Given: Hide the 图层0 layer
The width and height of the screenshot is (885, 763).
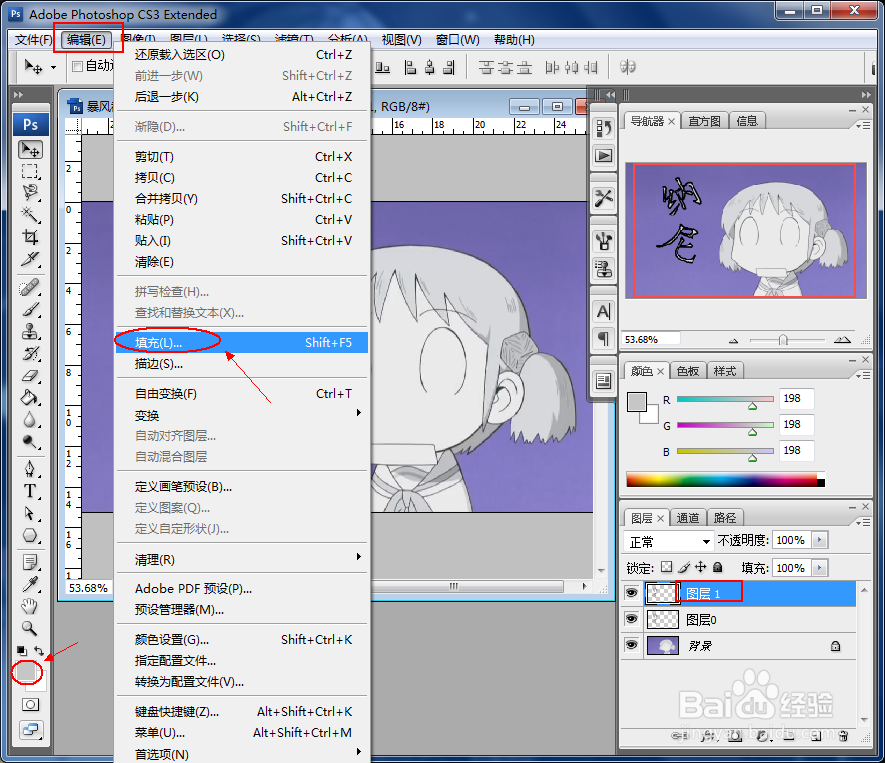Looking at the screenshot, I should [x=631, y=618].
